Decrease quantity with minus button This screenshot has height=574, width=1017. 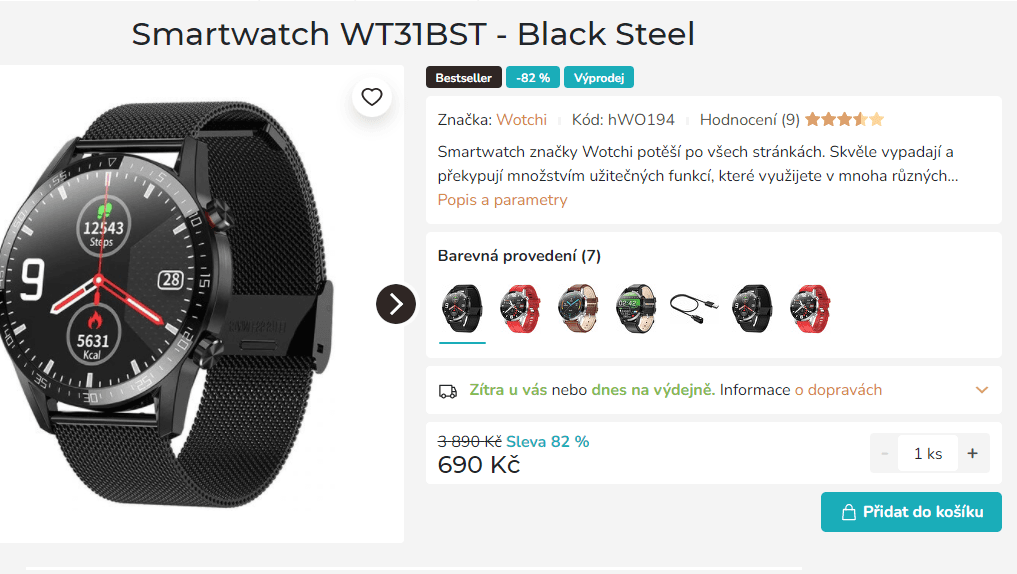pos(885,453)
